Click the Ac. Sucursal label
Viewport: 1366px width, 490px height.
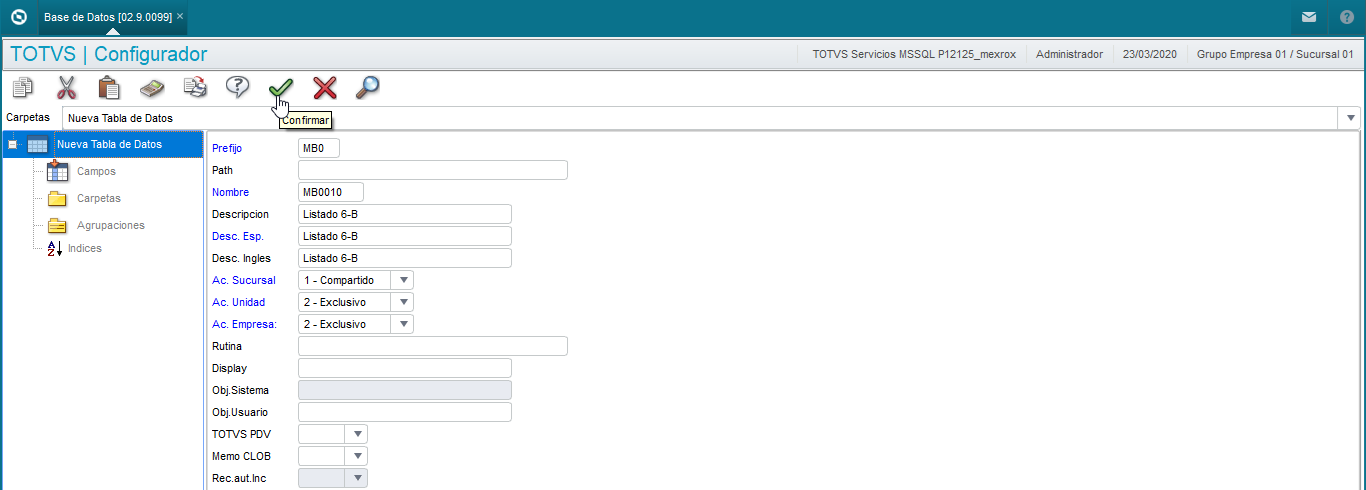244,280
